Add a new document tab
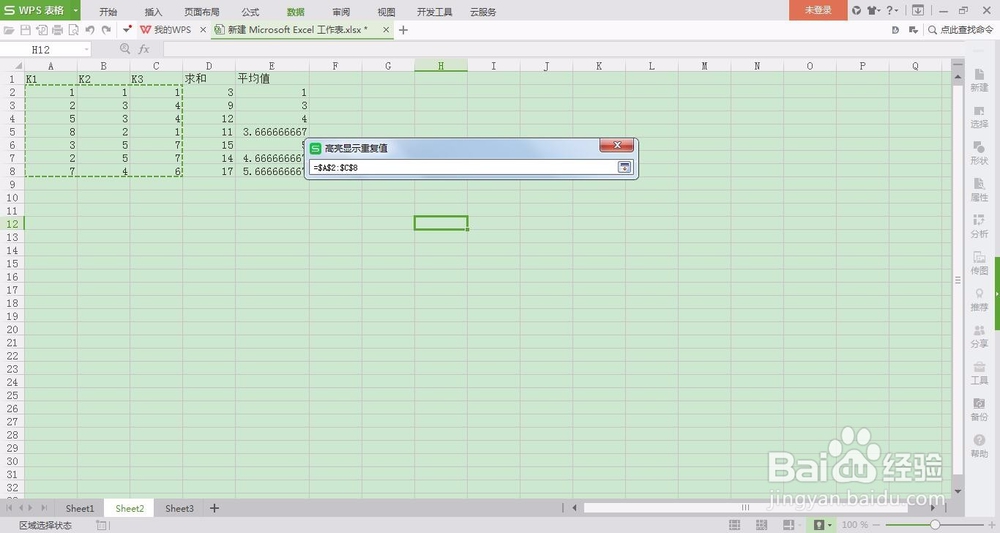This screenshot has height=533, width=1000. (403, 30)
